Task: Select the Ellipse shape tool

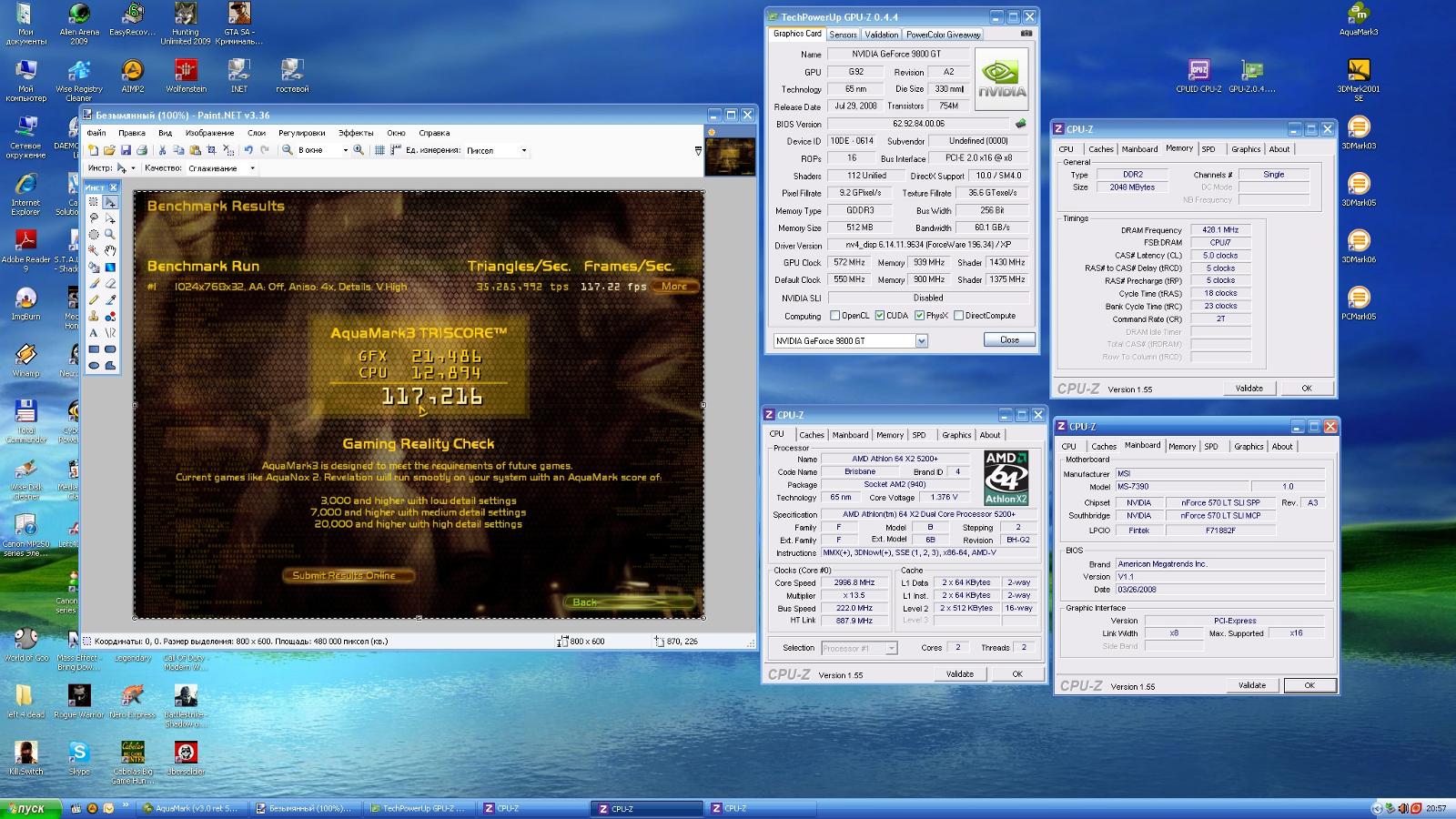Action: pos(93,365)
